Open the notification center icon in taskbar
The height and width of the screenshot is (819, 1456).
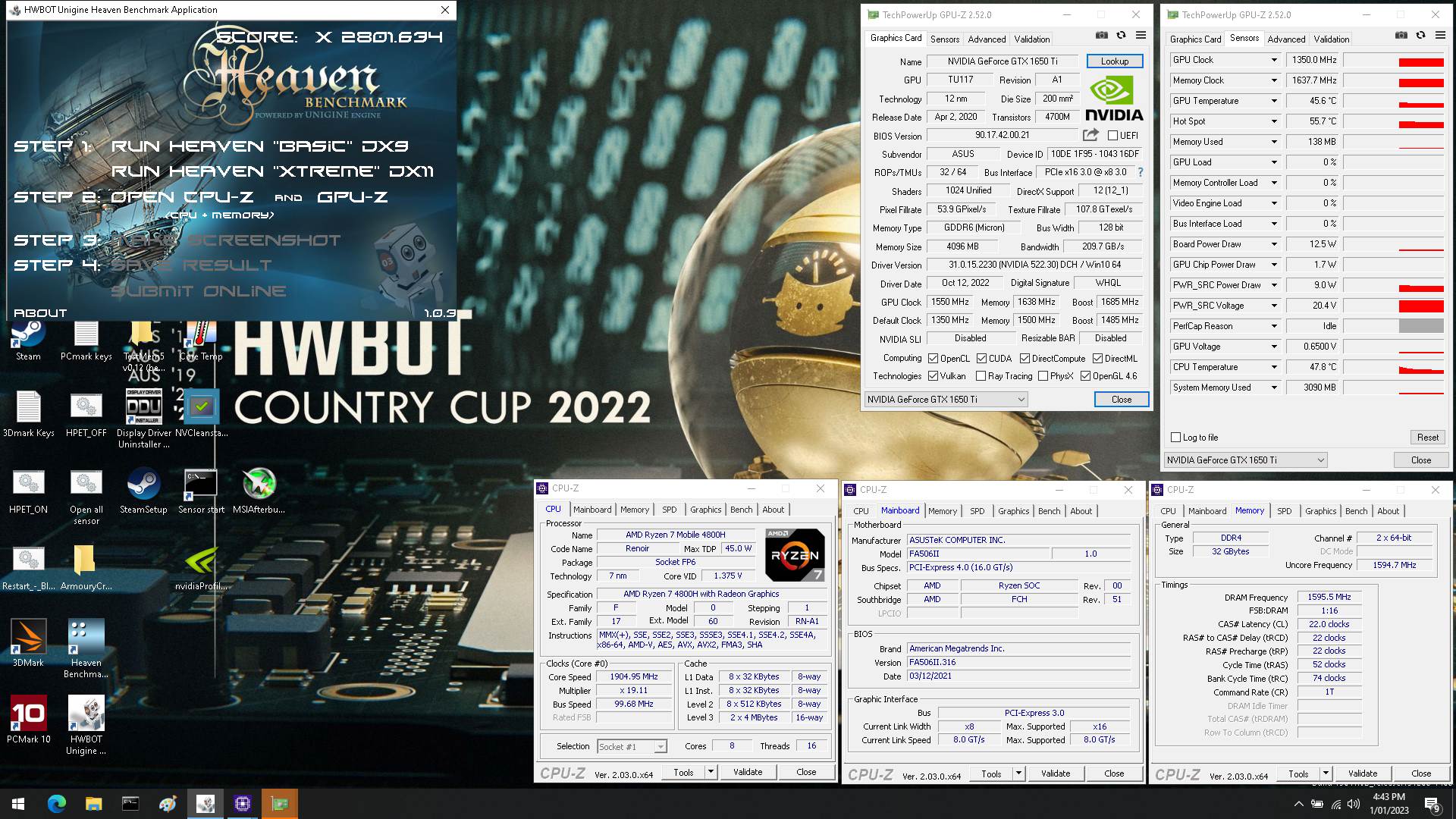pyautogui.click(x=1432, y=804)
